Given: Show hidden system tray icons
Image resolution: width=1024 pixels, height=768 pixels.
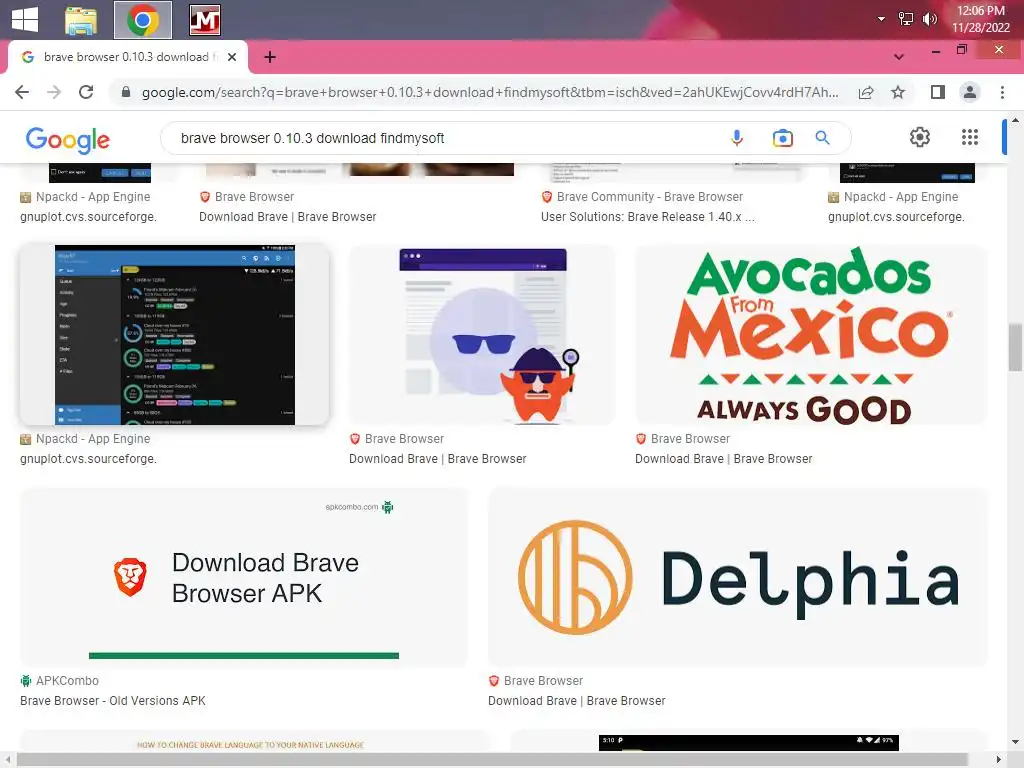Looking at the screenshot, I should point(882,19).
